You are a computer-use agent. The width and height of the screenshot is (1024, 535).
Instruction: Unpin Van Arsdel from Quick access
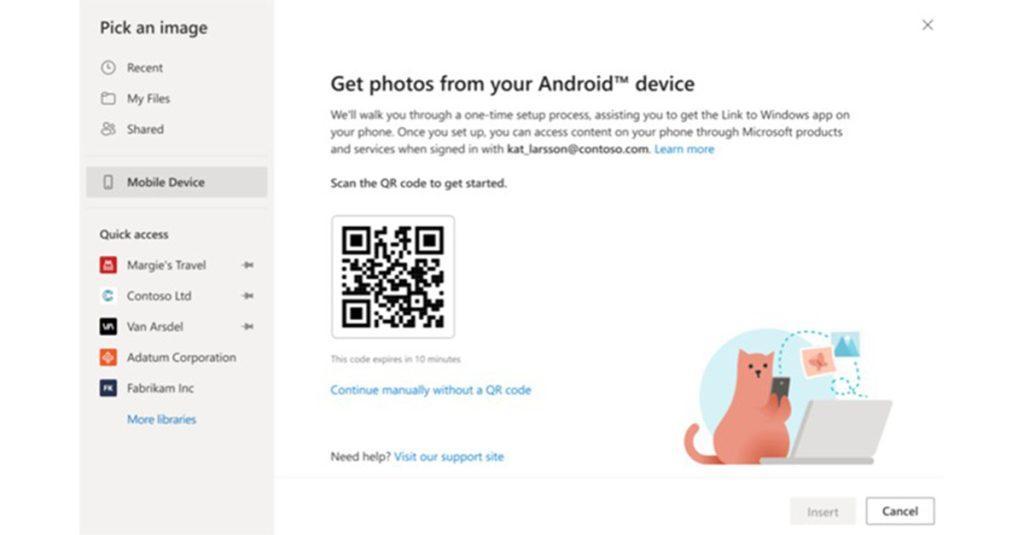[248, 327]
